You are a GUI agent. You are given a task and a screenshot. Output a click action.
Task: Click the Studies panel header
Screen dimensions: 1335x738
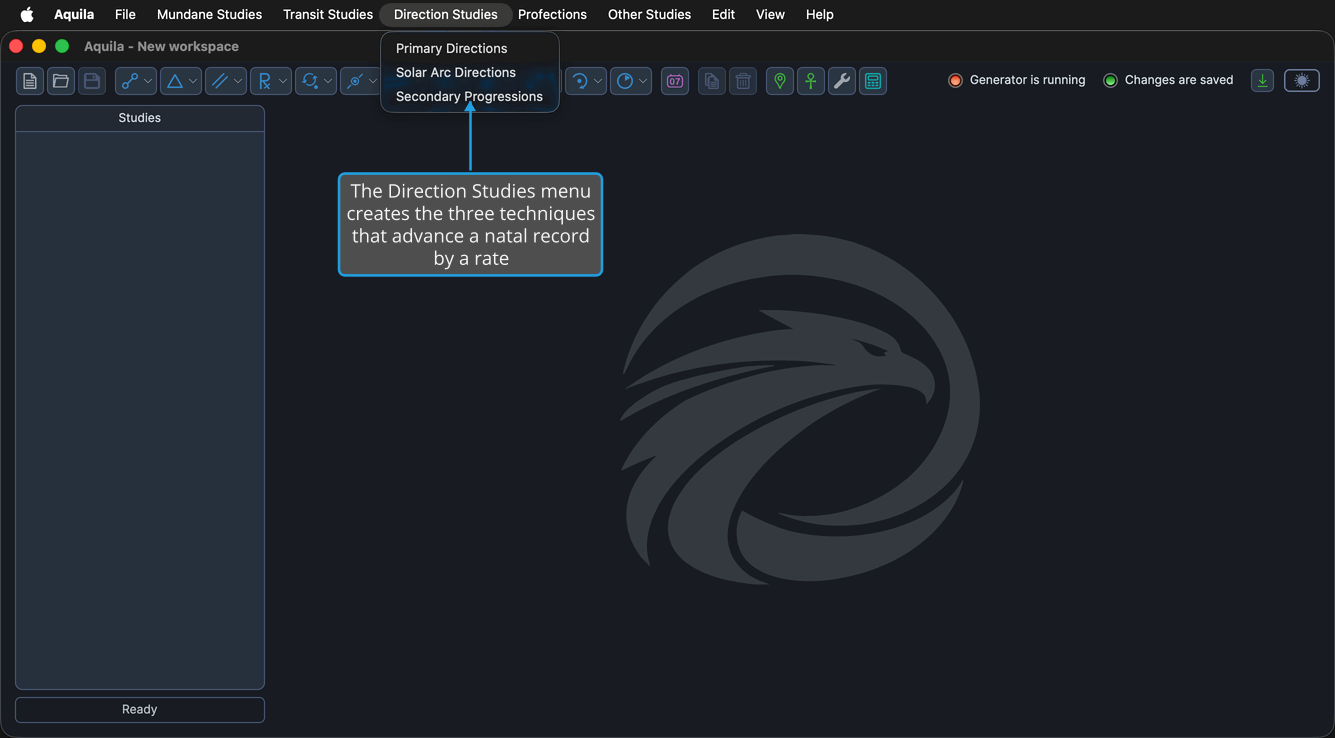(x=140, y=118)
